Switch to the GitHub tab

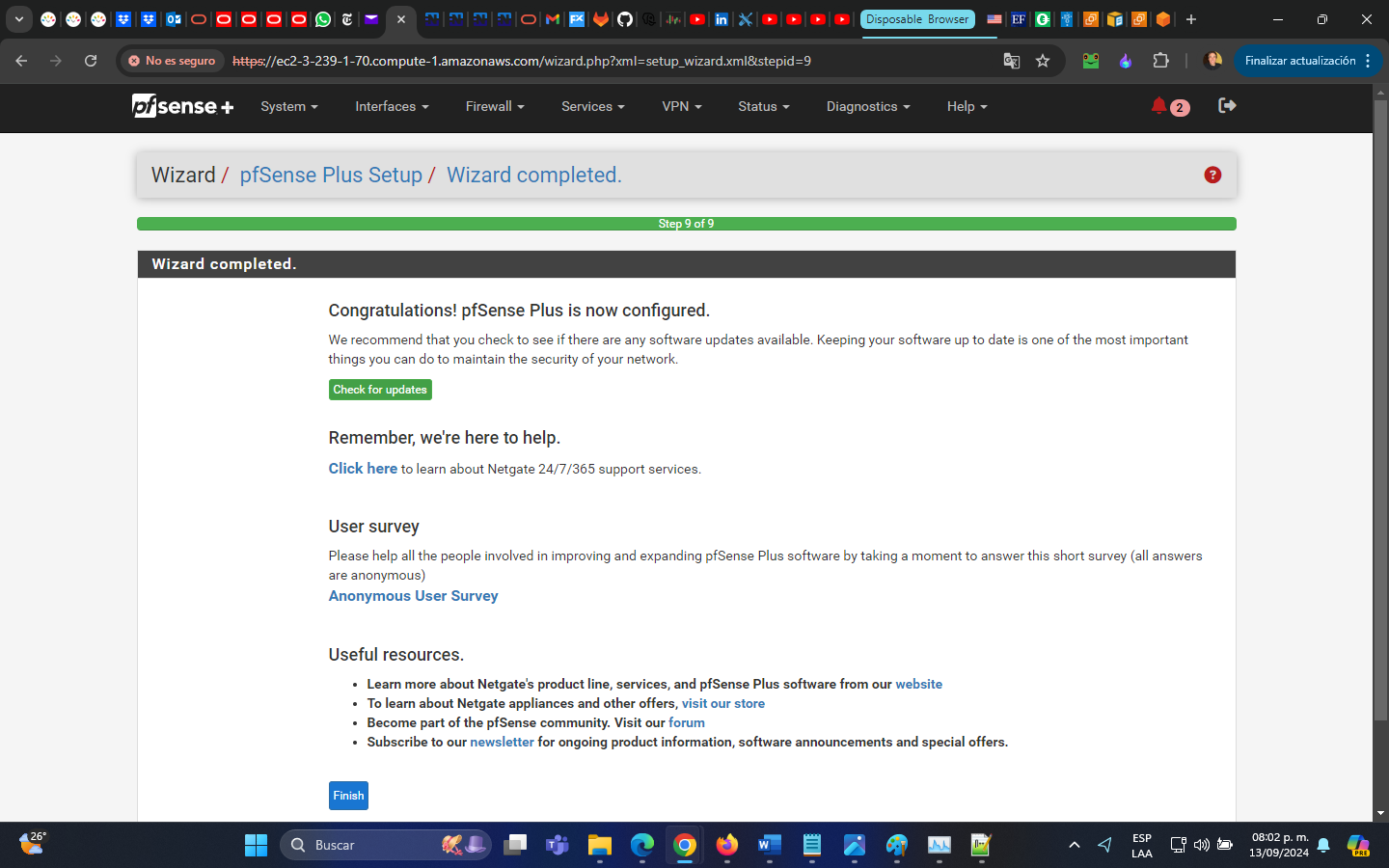point(625,19)
